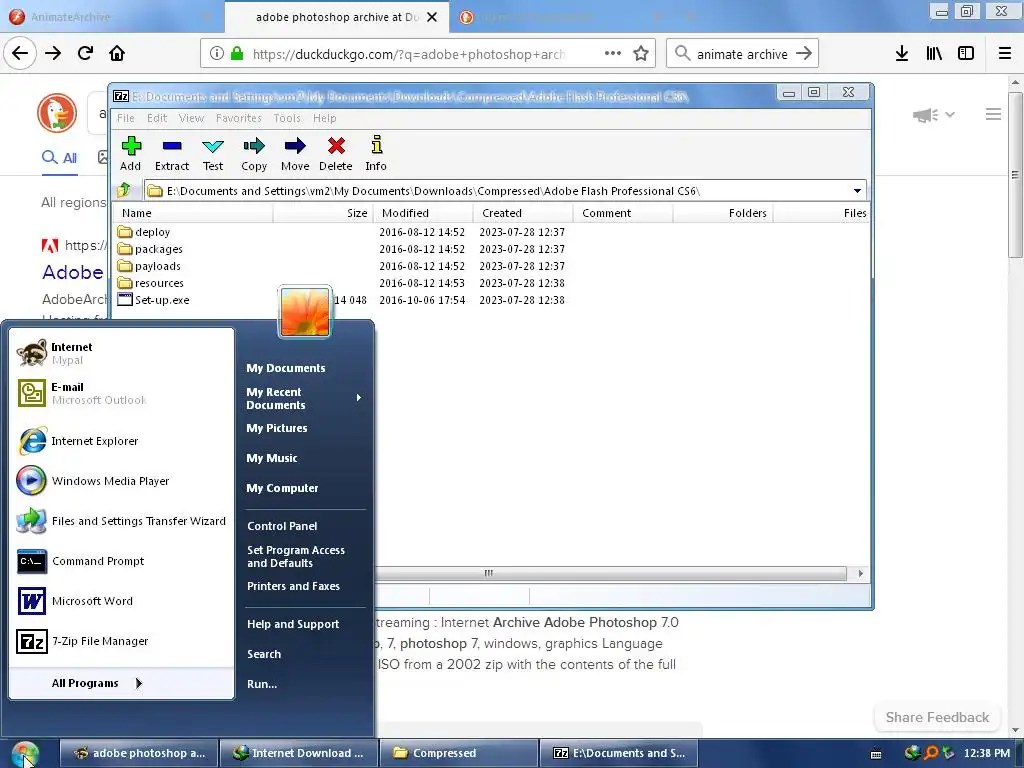
Task: Bookmark this page with the star icon
Action: [641, 54]
